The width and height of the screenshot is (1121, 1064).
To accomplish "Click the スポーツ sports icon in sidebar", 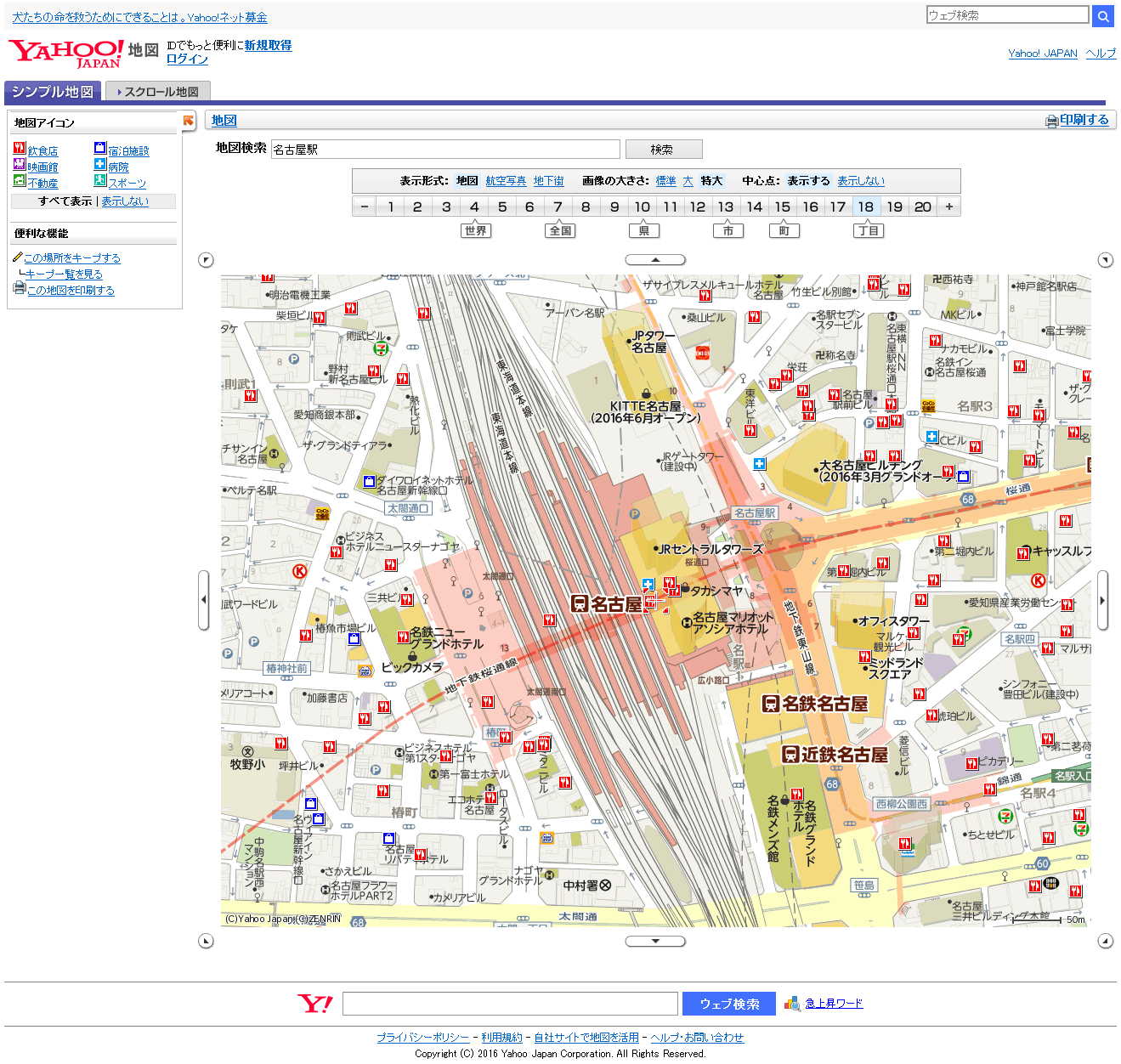I will click(x=100, y=180).
